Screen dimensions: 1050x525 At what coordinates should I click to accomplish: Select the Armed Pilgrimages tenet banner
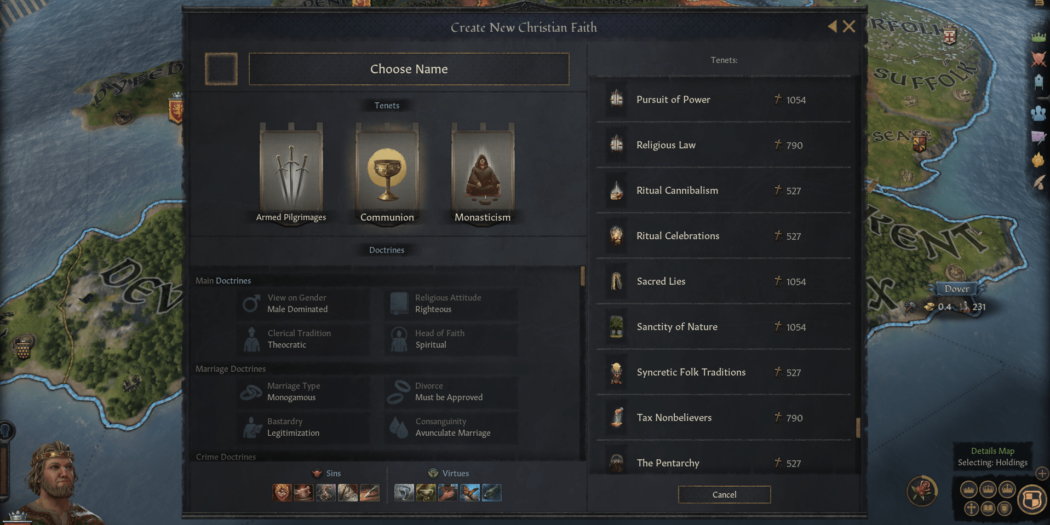(x=291, y=173)
